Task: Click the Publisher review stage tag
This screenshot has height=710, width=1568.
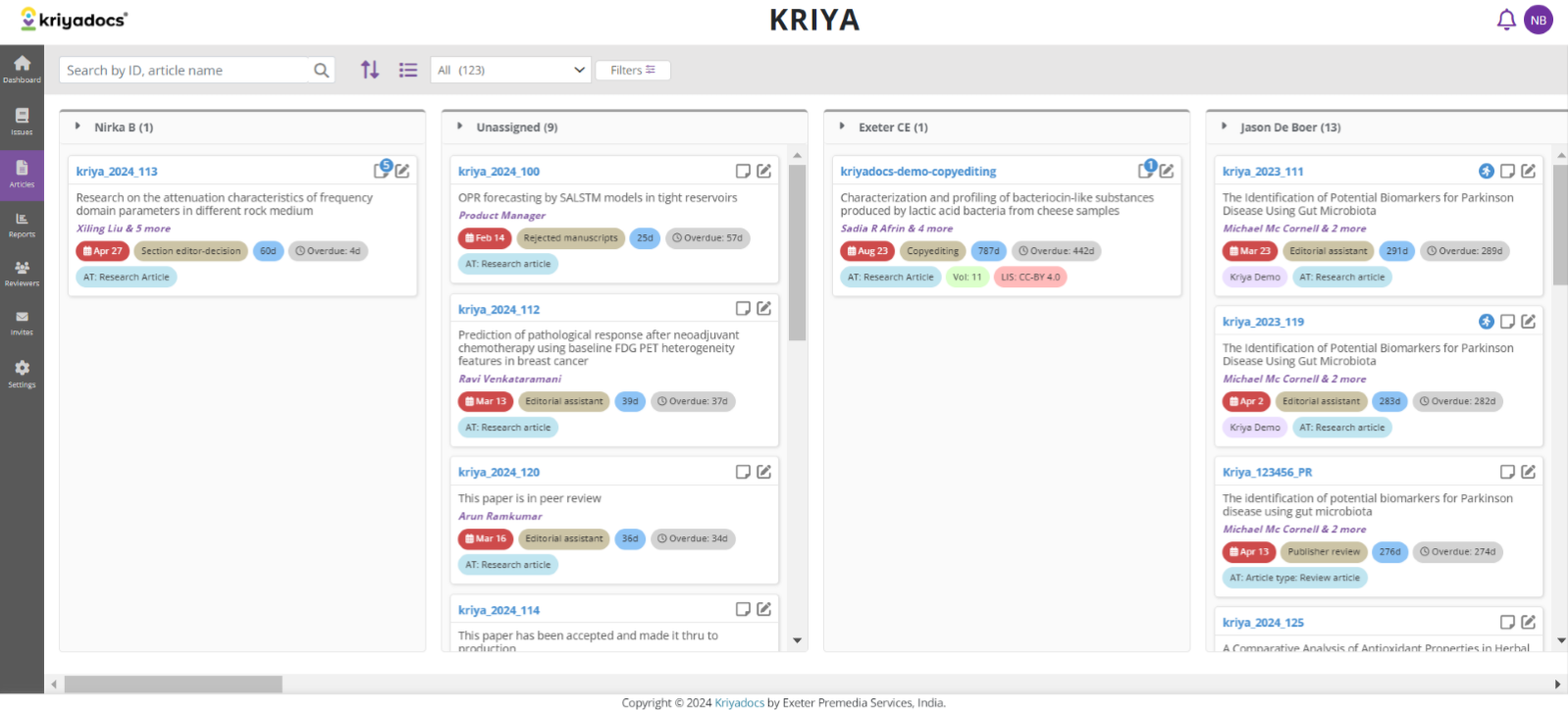Action: (1324, 552)
